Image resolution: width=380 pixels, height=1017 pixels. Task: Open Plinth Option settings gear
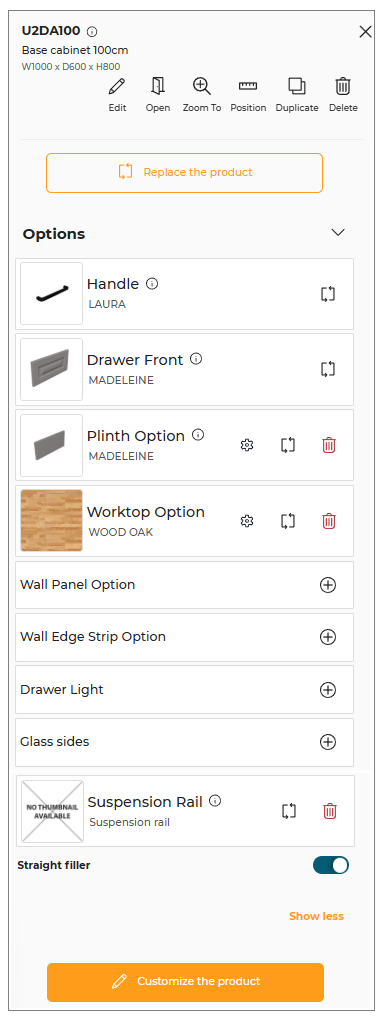pos(246,445)
